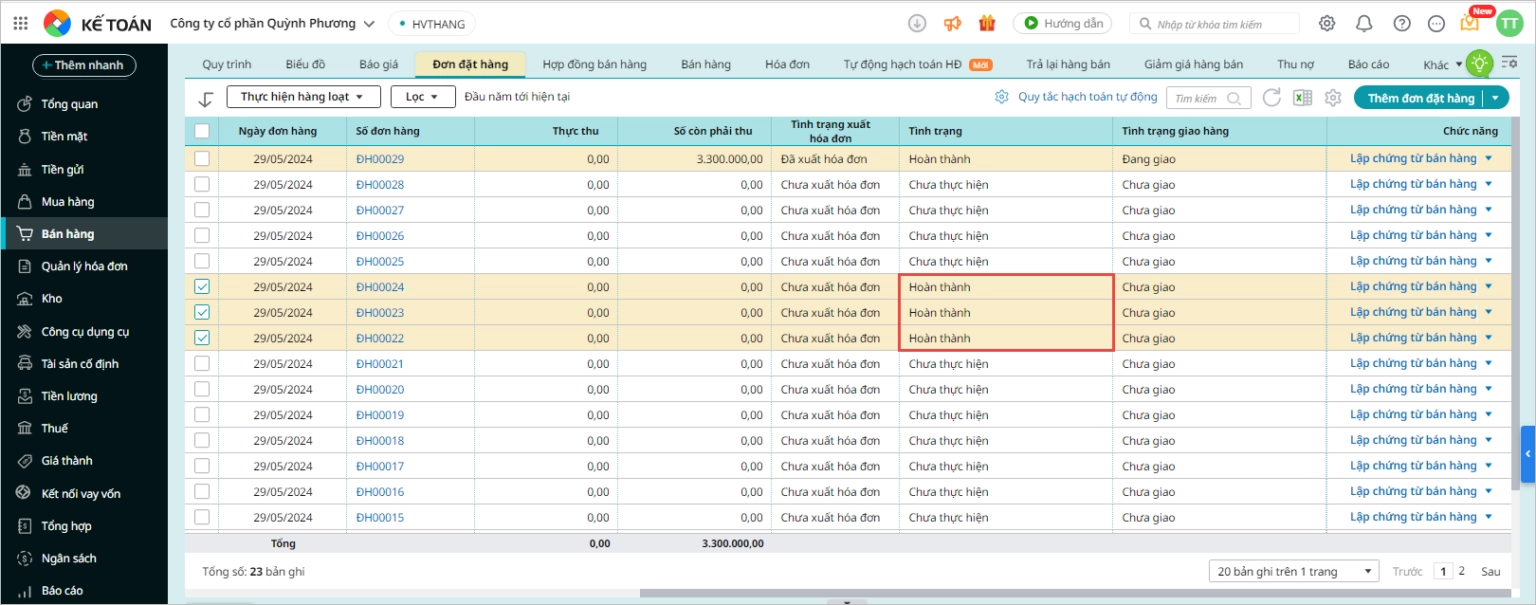
Task: Select Kho in the sidebar
Action: 52,299
